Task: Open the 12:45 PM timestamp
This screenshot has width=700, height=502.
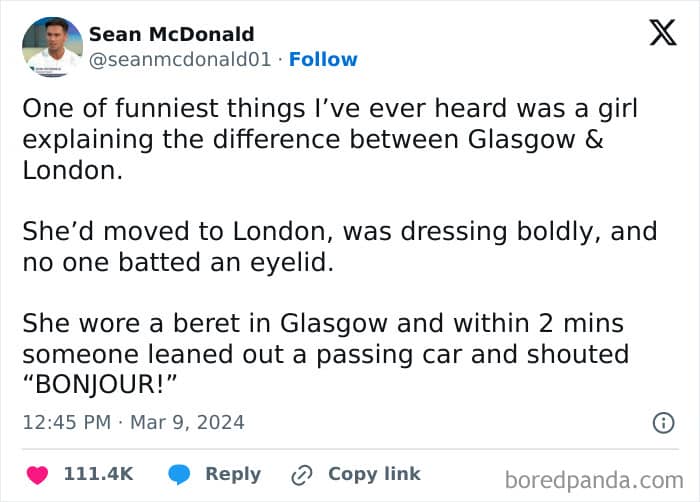Action: pos(67,423)
